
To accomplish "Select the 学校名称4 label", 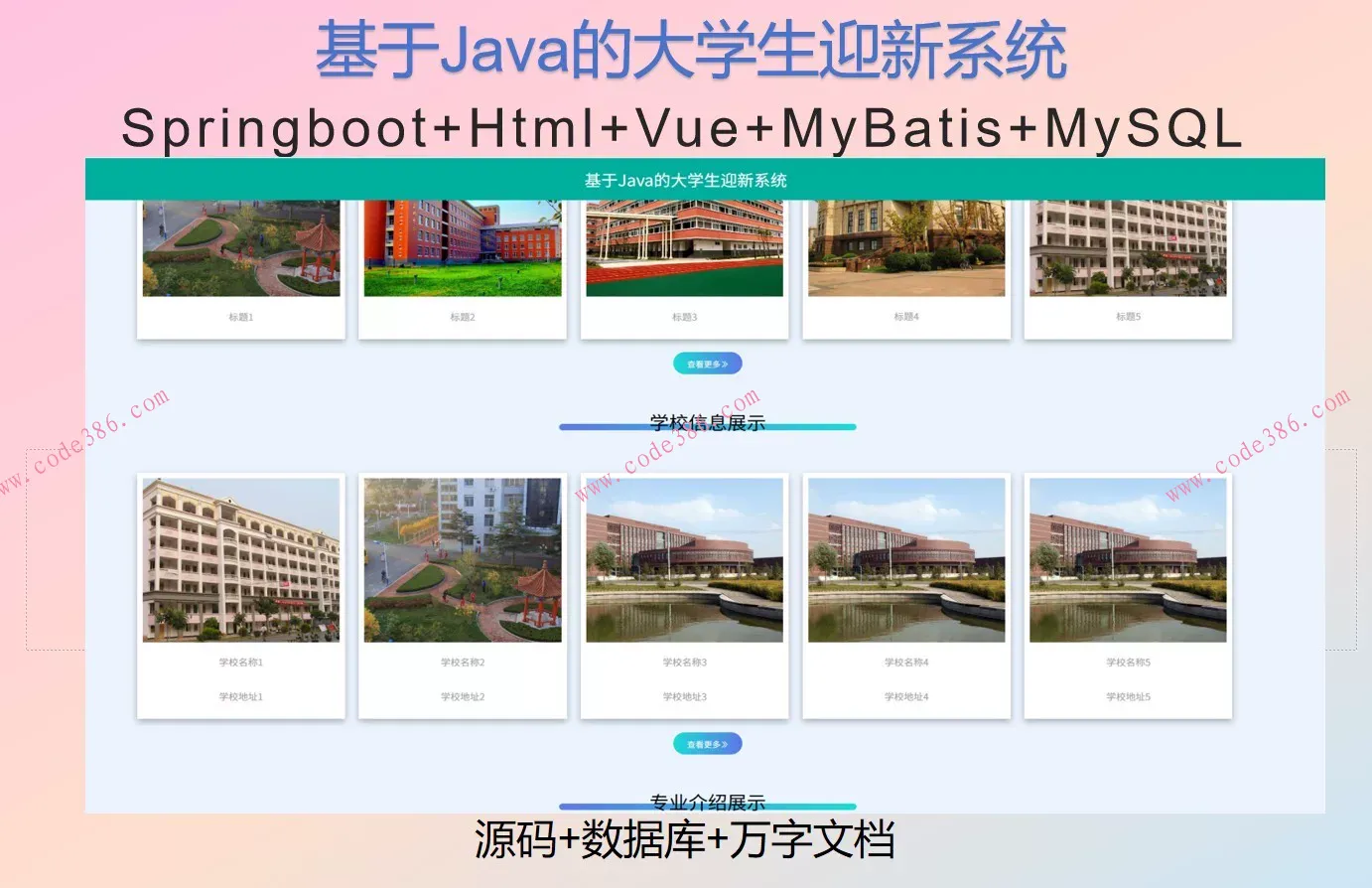I will (906, 663).
